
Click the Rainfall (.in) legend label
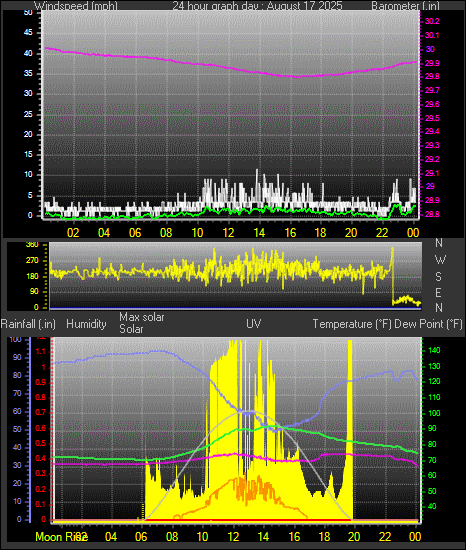pyautogui.click(x=28, y=324)
